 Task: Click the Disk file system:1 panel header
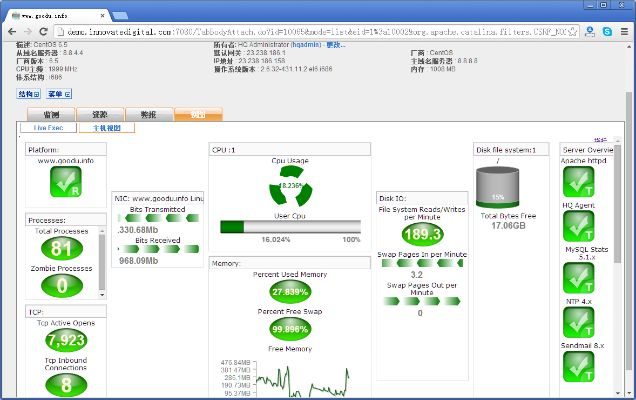511,150
